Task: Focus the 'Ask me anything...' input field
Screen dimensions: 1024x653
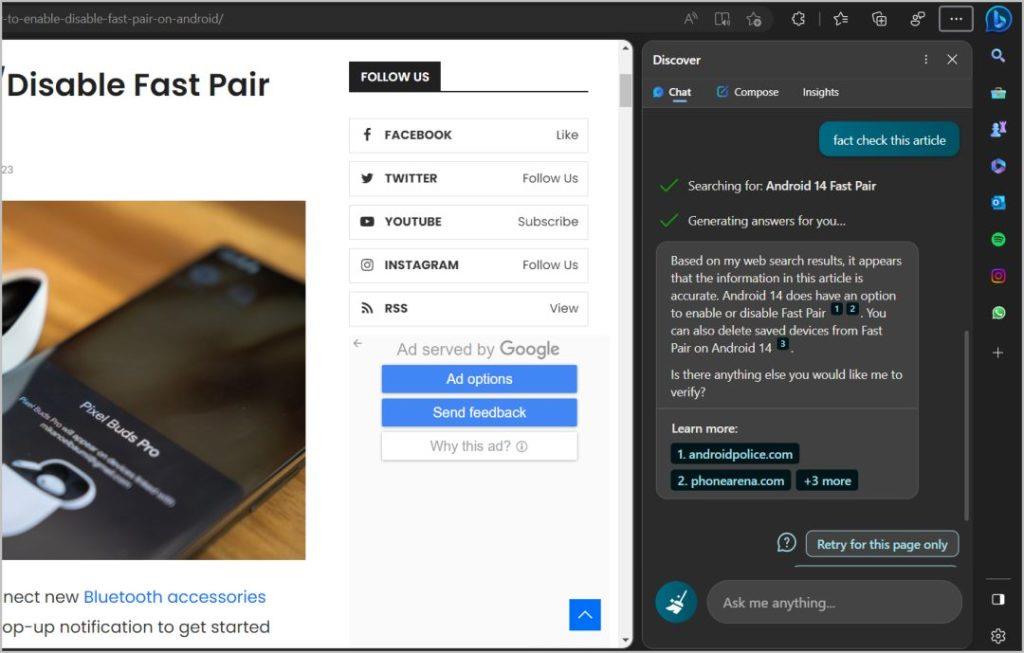Action: (x=834, y=602)
